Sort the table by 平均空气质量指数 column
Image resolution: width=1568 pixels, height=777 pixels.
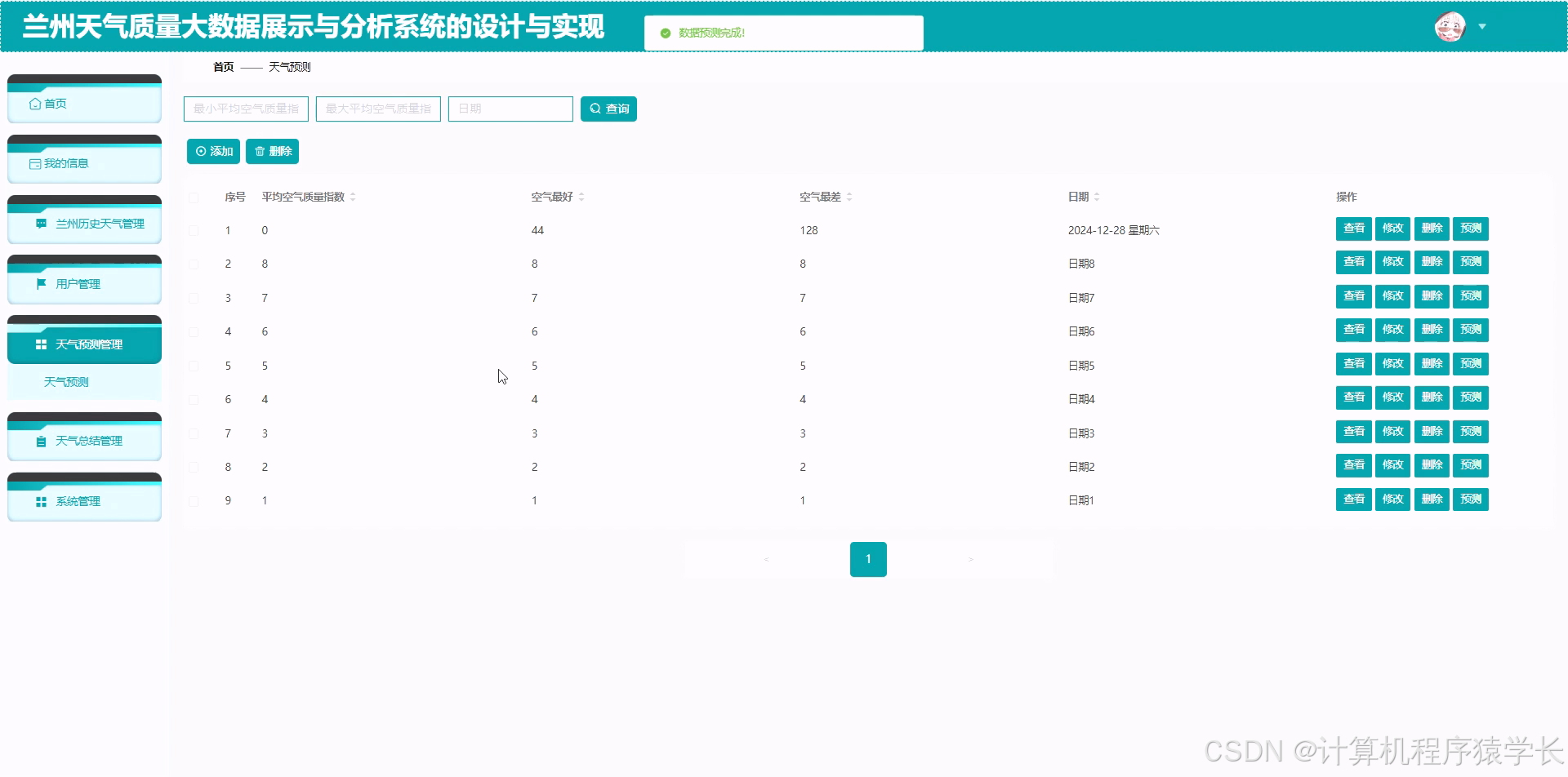click(x=352, y=196)
